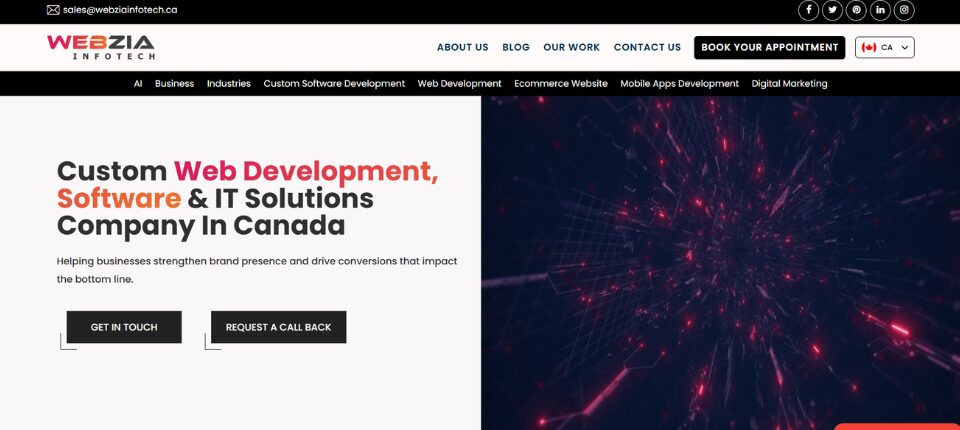The width and height of the screenshot is (960, 430).
Task: Open the Industries menu
Action: pos(228,83)
